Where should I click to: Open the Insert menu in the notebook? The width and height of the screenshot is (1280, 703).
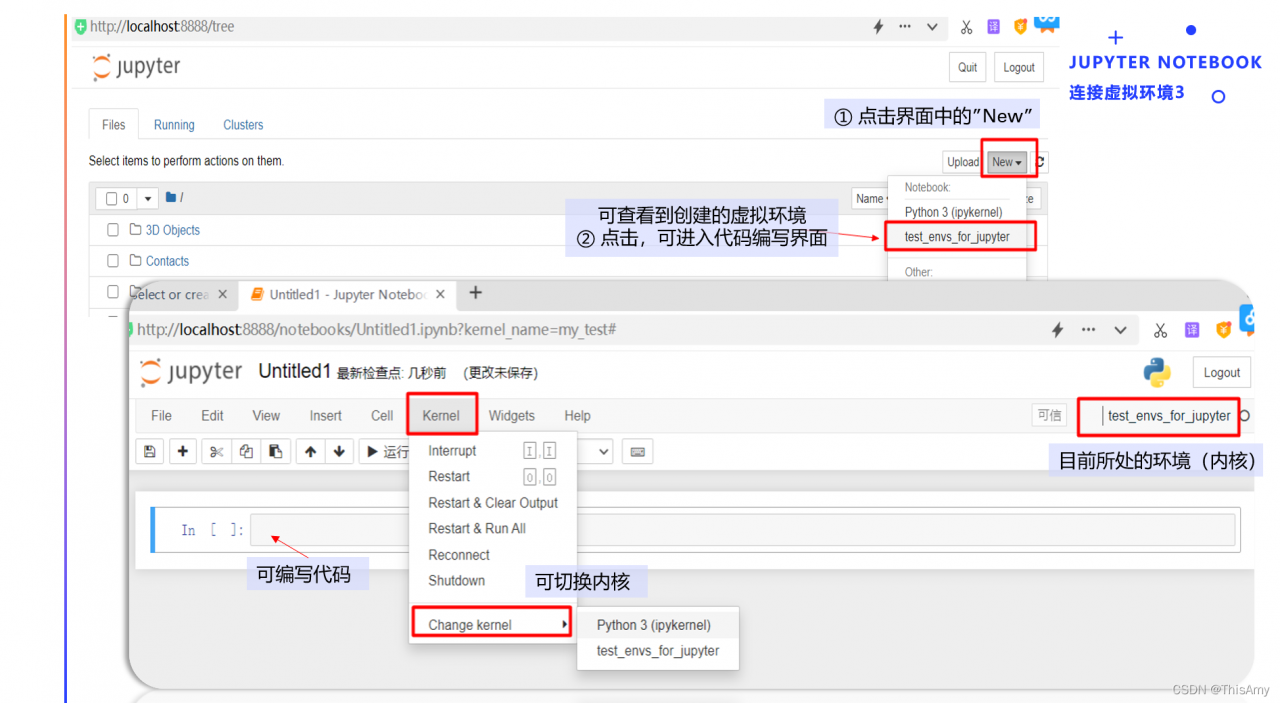325,416
